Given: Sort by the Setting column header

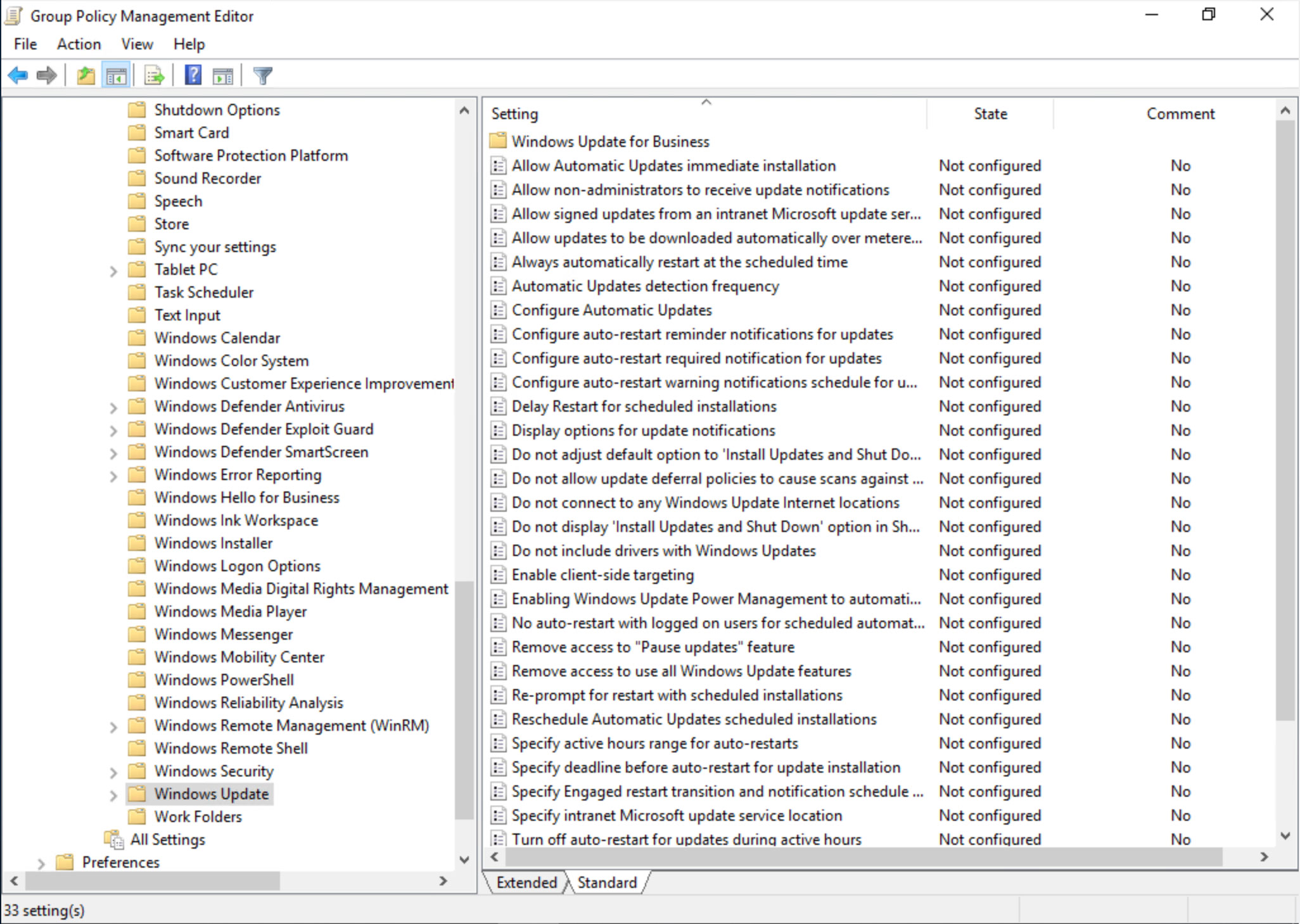Looking at the screenshot, I should (706, 114).
